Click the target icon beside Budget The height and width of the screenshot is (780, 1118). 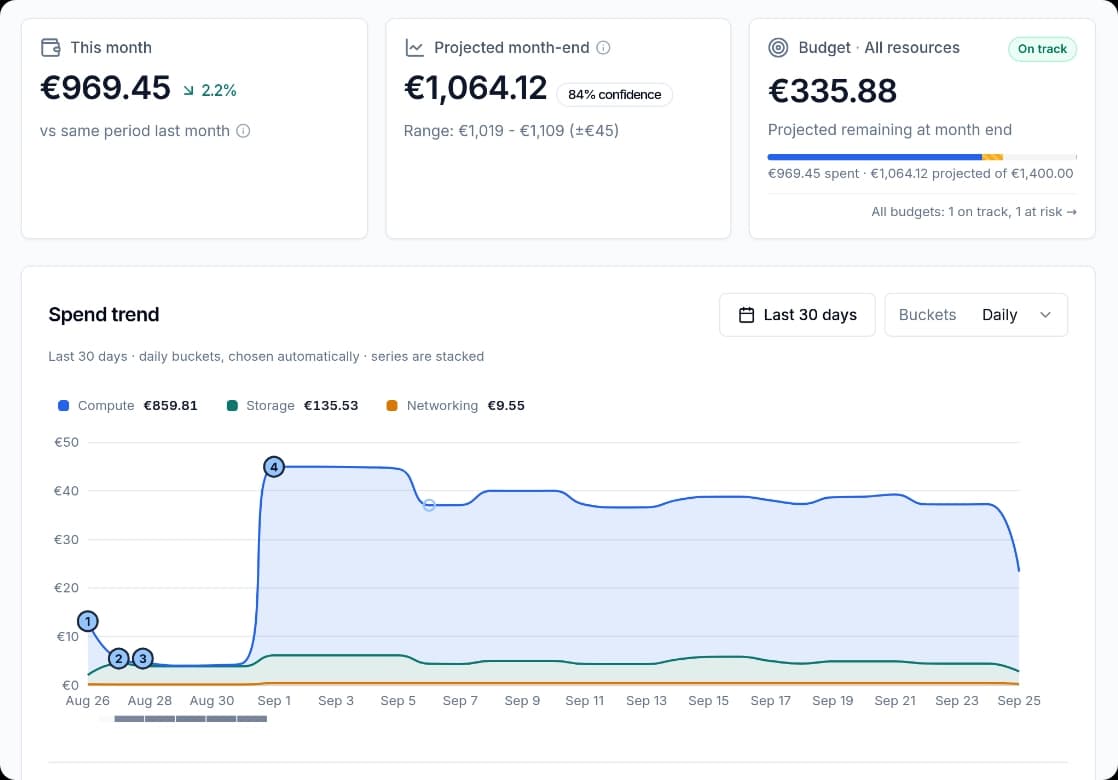coord(778,48)
